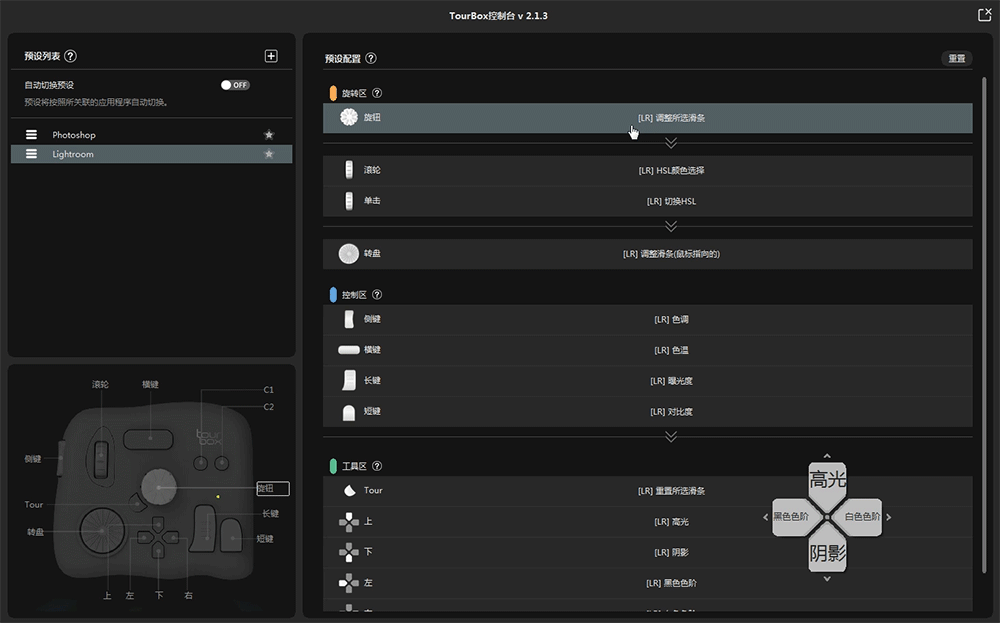Click the [LR] 色温 assignment
Image resolution: width=1000 pixels, height=623 pixels.
(671, 350)
